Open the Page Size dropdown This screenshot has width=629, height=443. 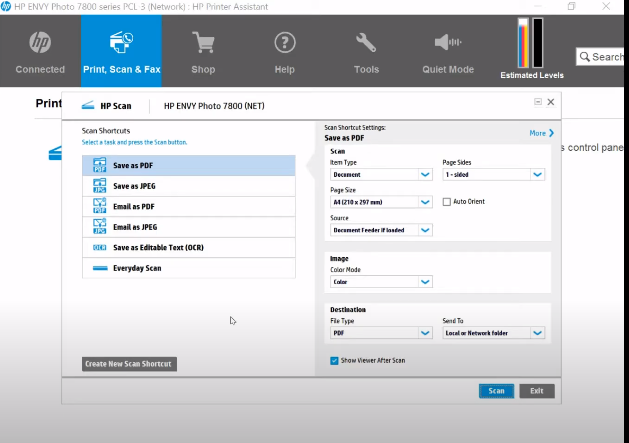pos(381,202)
